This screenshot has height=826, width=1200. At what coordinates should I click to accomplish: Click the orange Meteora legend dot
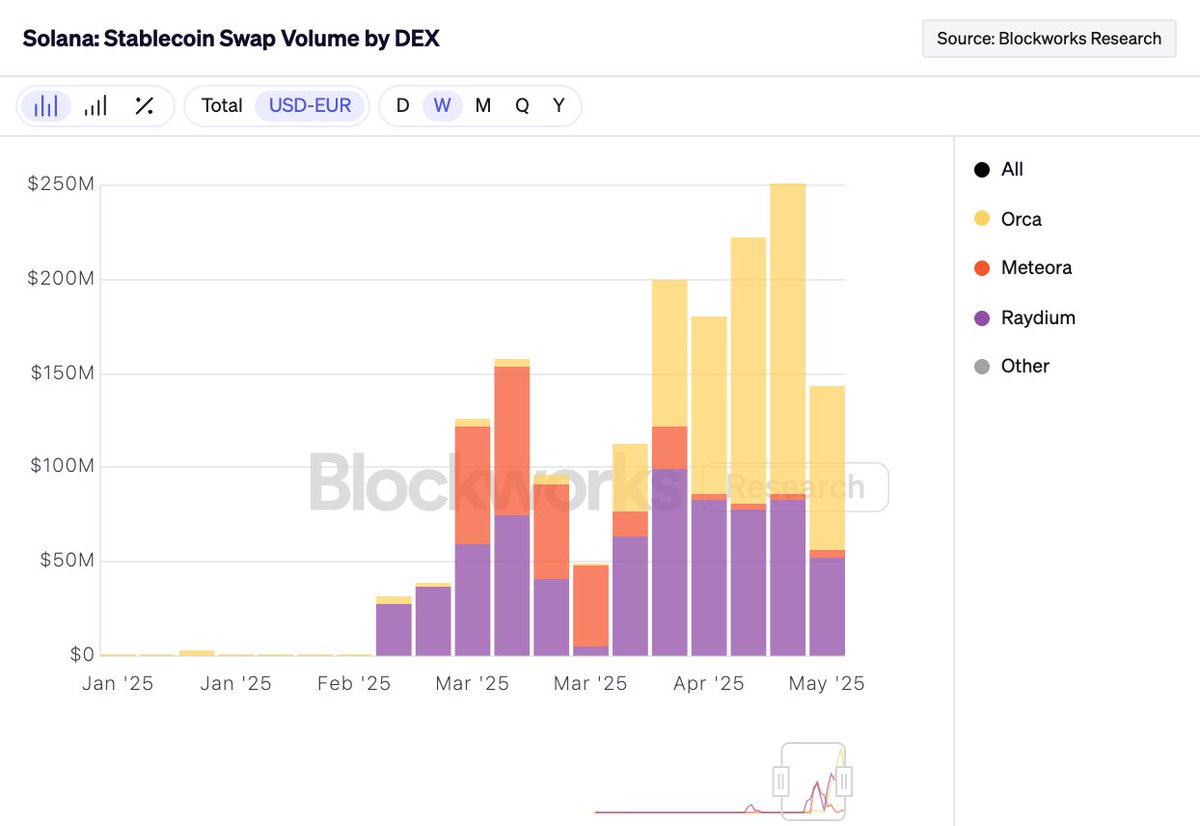[x=982, y=268]
